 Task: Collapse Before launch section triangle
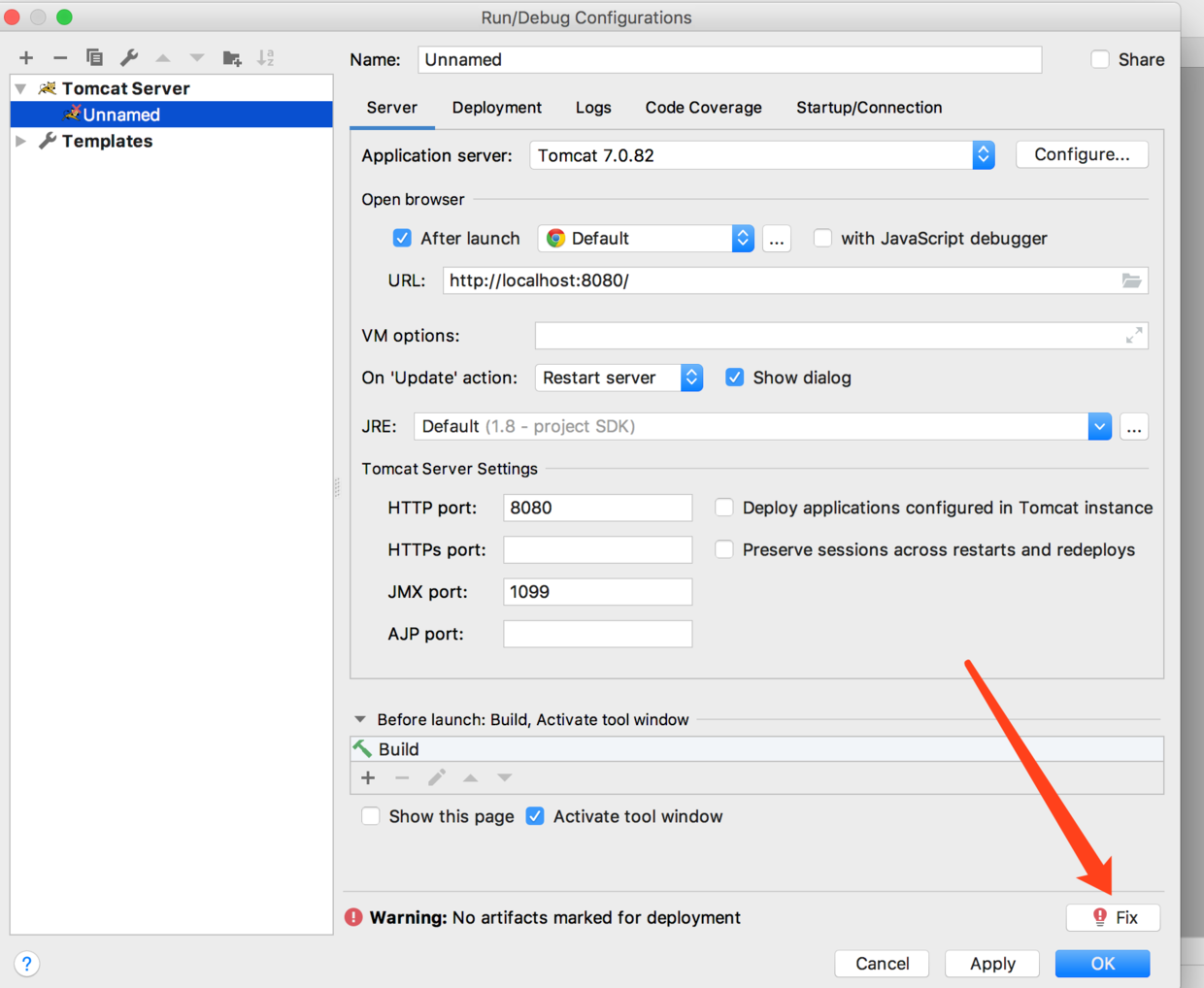click(360, 719)
